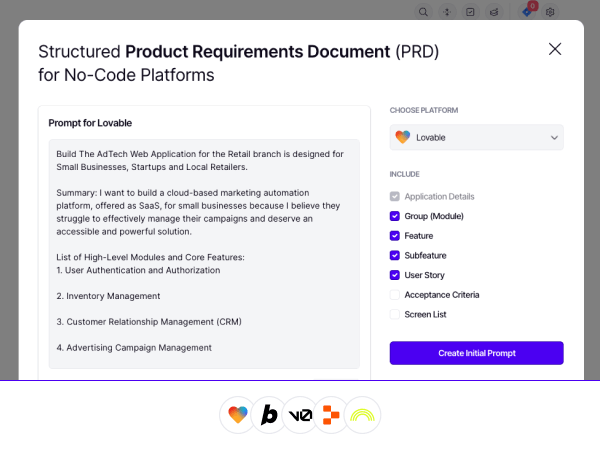Click the blue diamond notification icon with badge
Image resolution: width=600 pixels, height=450 pixels.
(x=527, y=12)
